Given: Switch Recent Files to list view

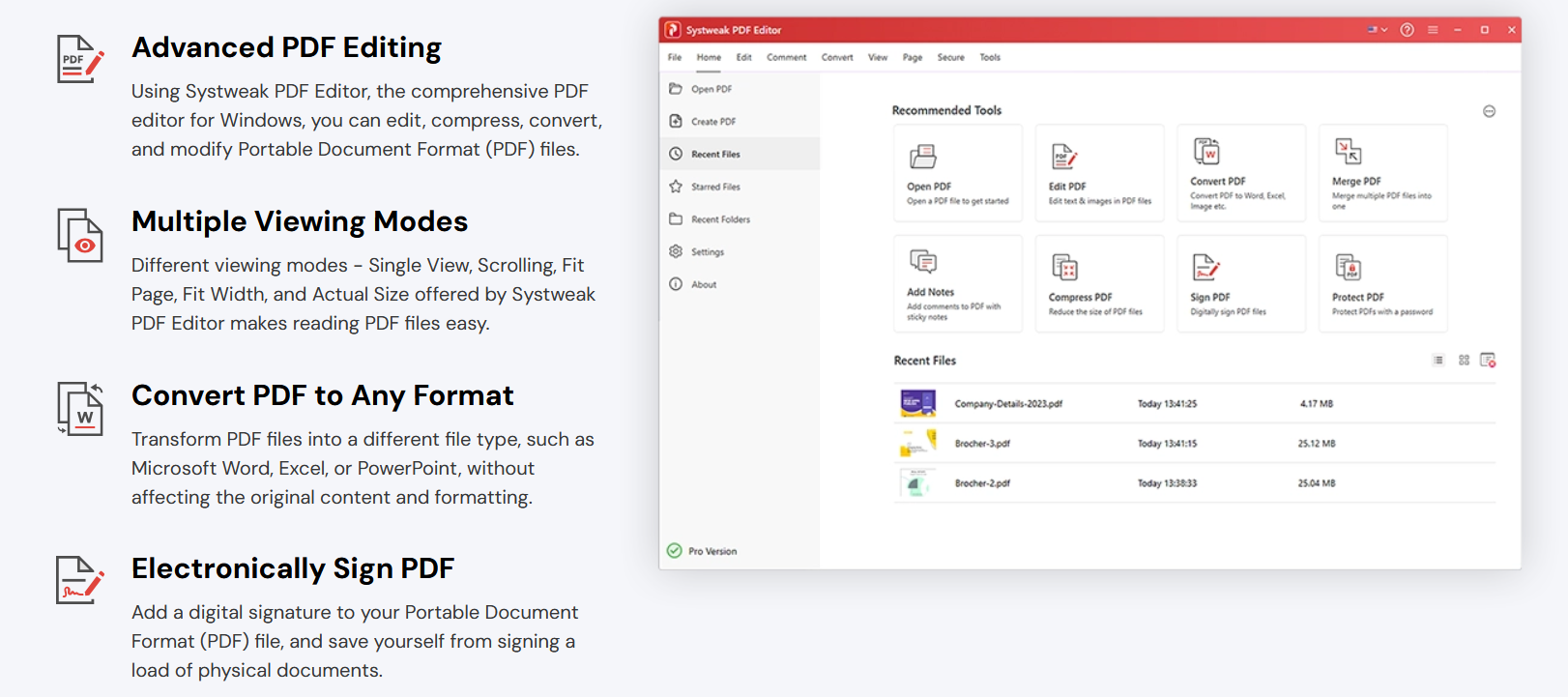Looking at the screenshot, I should coord(1438,361).
